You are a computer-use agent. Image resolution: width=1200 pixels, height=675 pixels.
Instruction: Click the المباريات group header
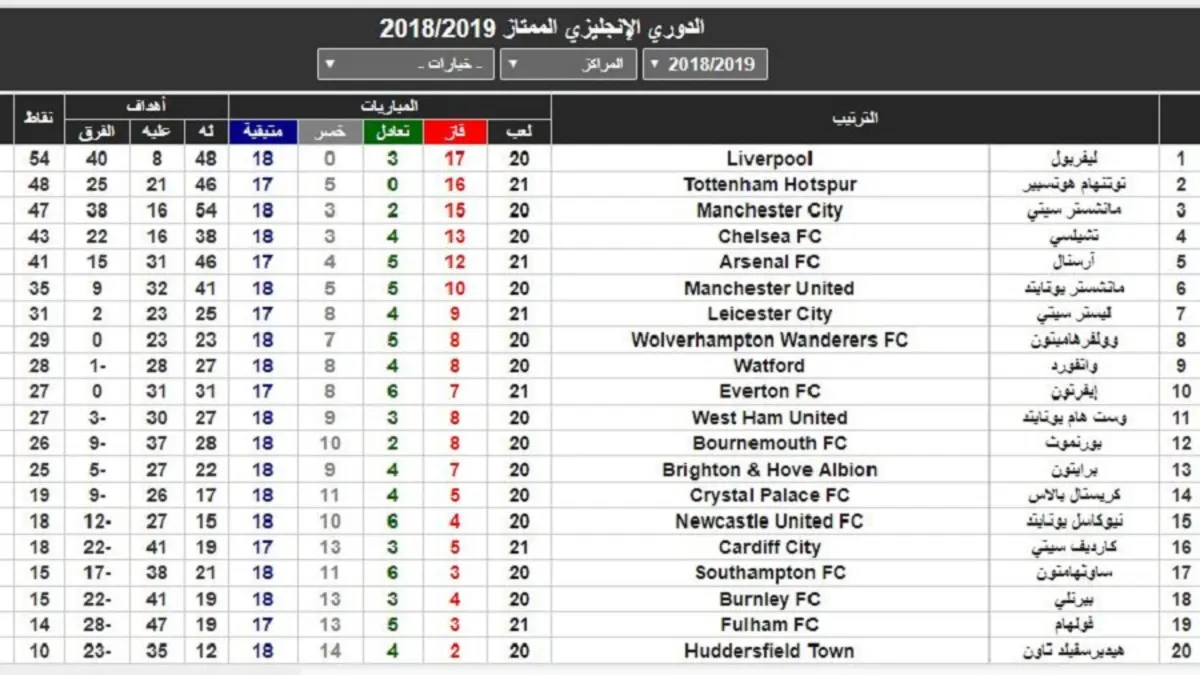390,106
